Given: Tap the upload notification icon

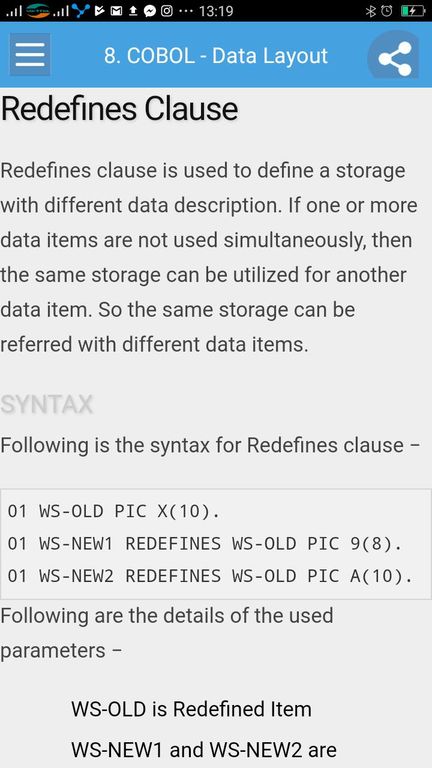Looking at the screenshot, I should [x=133, y=11].
